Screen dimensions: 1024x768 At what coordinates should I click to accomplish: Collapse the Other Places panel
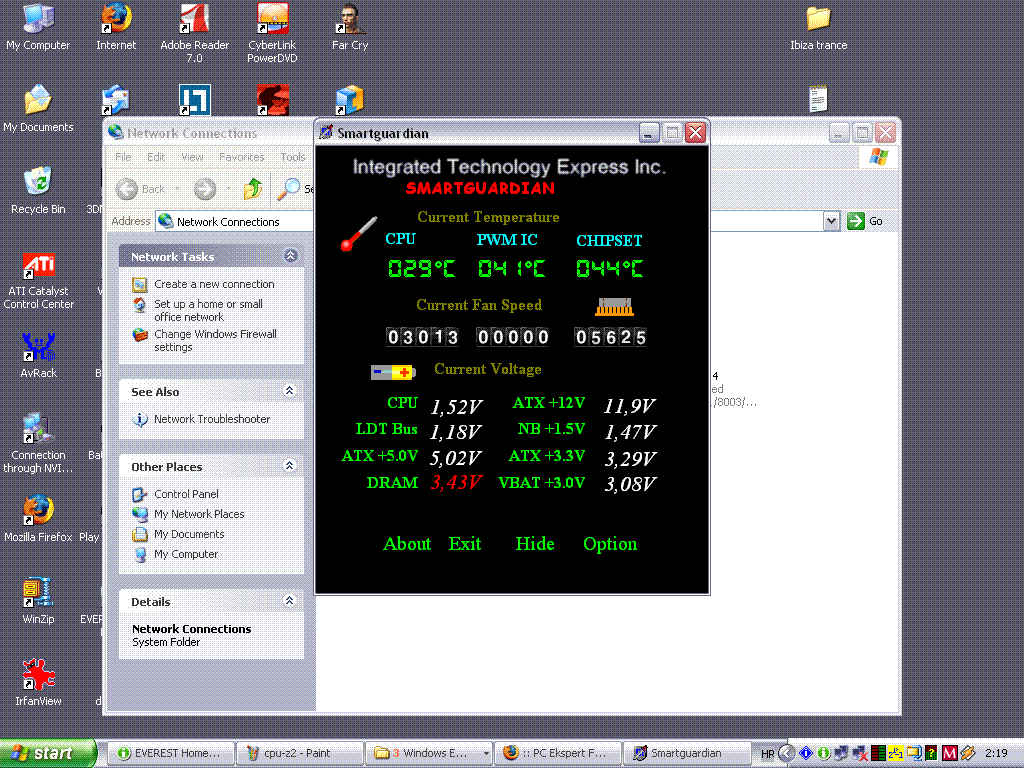click(291, 466)
